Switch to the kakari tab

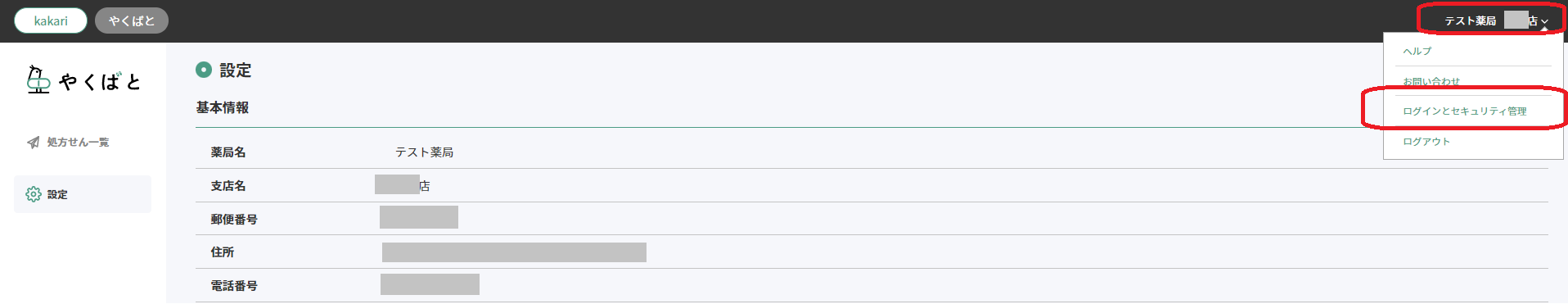tap(51, 21)
